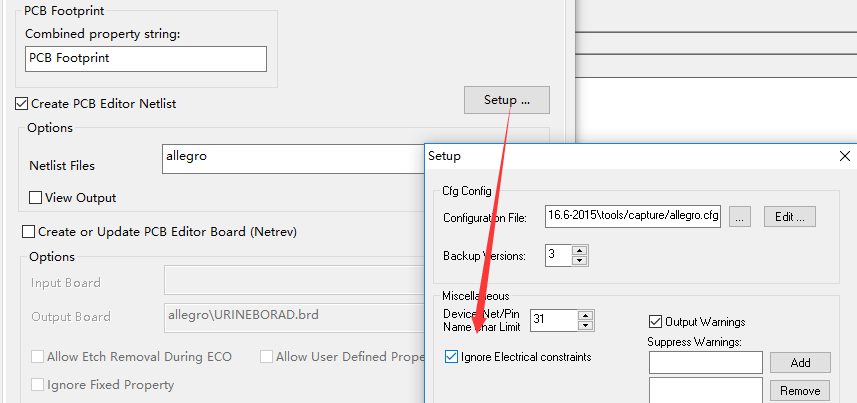Decrease the Backup Versions spinner value
857x403 pixels.
[x=579, y=261]
